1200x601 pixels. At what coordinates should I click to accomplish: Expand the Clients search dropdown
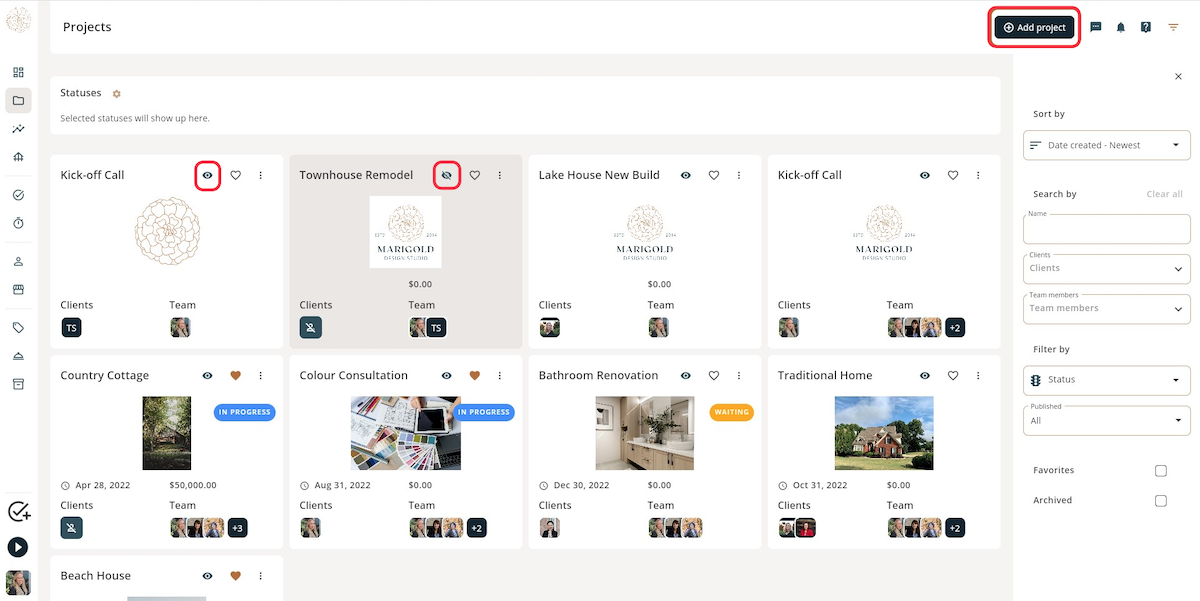[x=1107, y=269]
